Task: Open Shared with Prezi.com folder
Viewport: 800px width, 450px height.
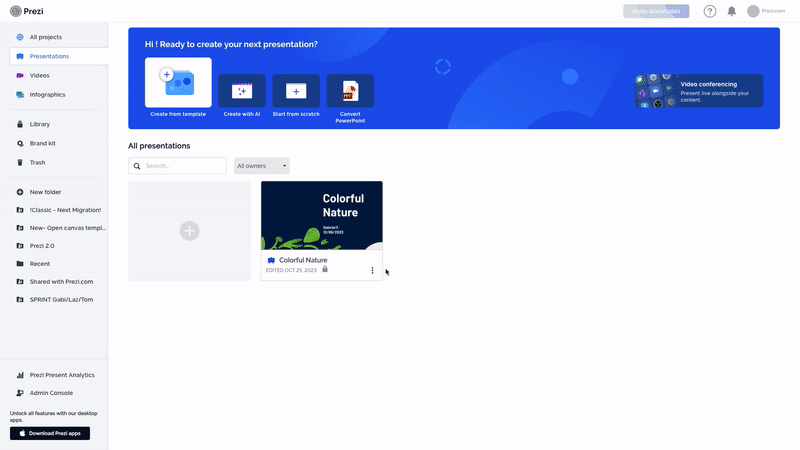Action: click(x=61, y=282)
